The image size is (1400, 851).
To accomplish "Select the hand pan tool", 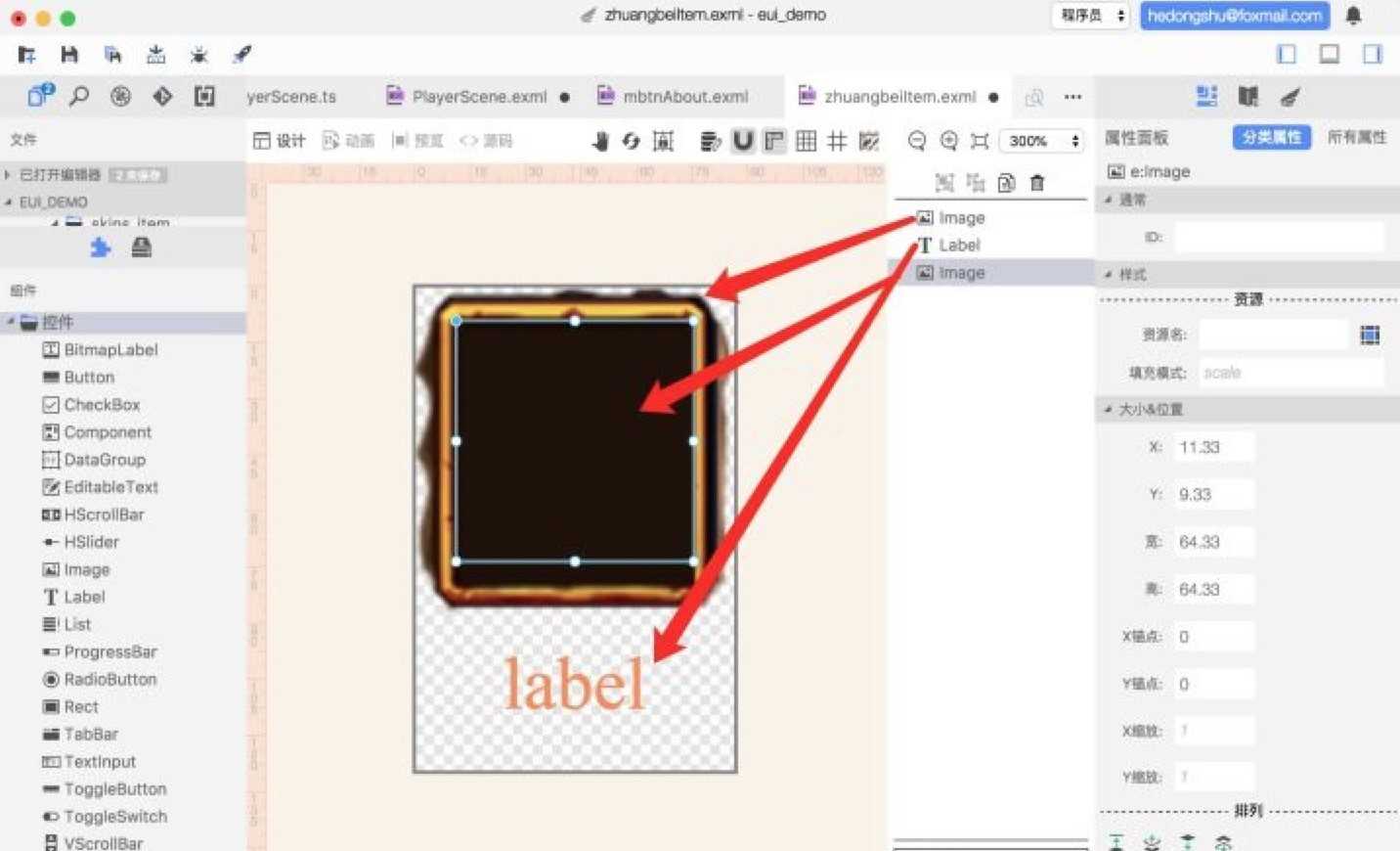I will (600, 141).
